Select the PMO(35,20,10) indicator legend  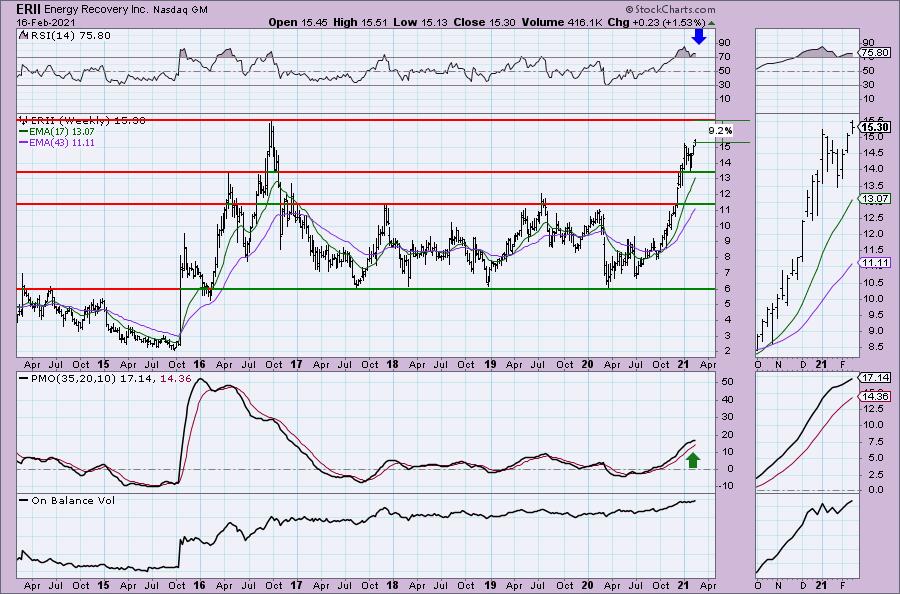point(105,379)
